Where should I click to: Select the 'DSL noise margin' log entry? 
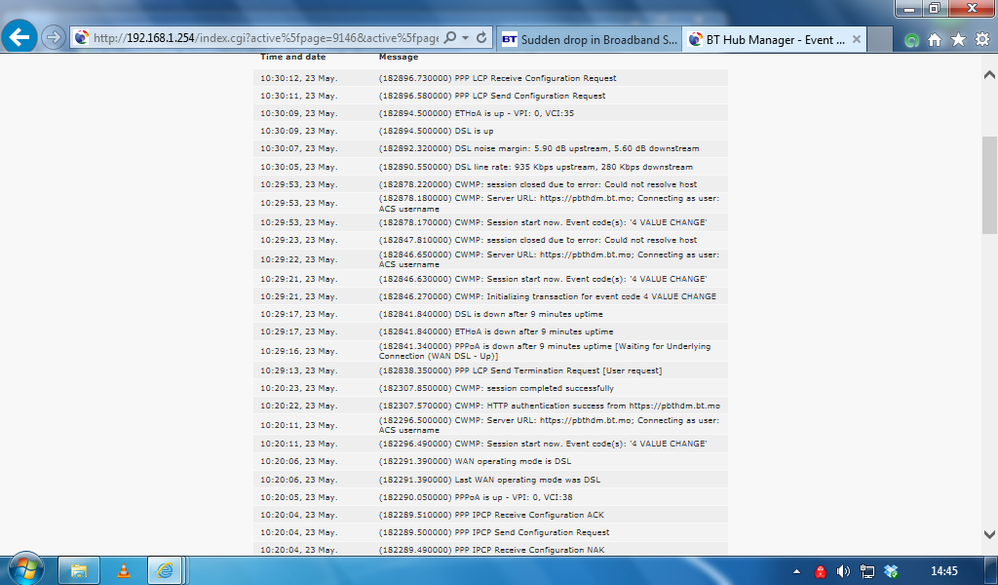click(490, 148)
